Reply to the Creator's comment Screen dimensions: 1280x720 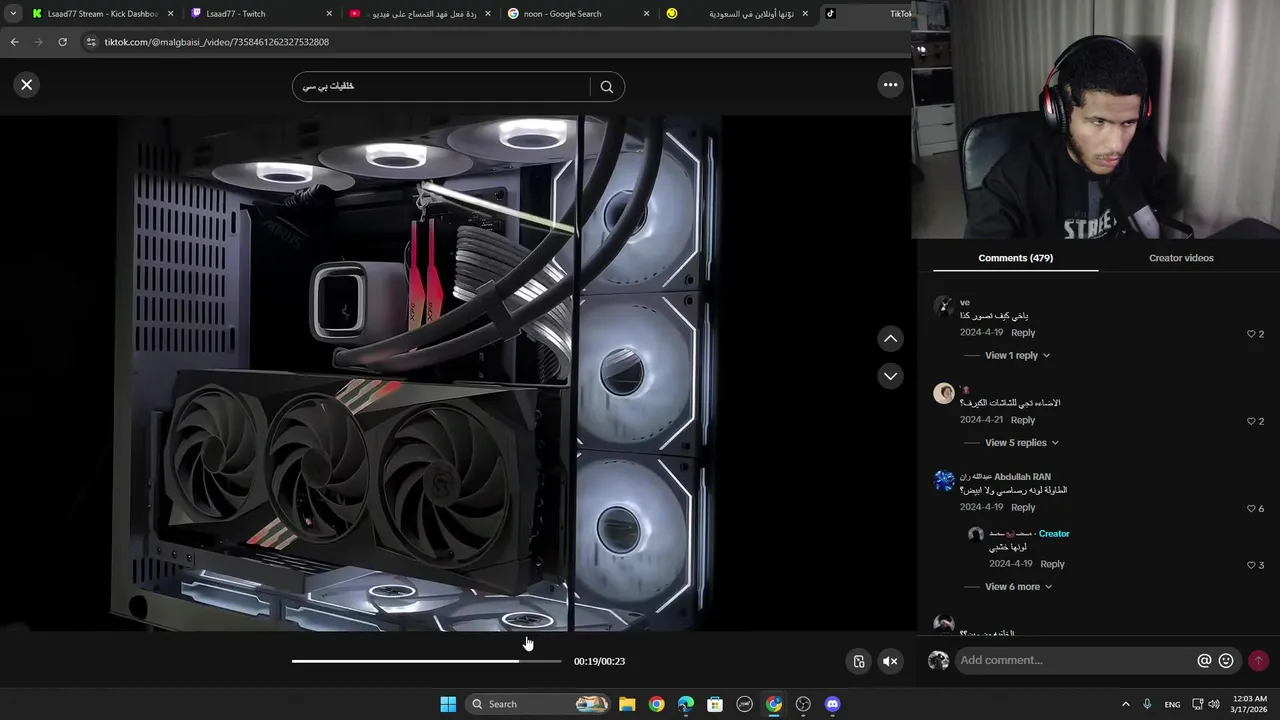(x=1052, y=564)
